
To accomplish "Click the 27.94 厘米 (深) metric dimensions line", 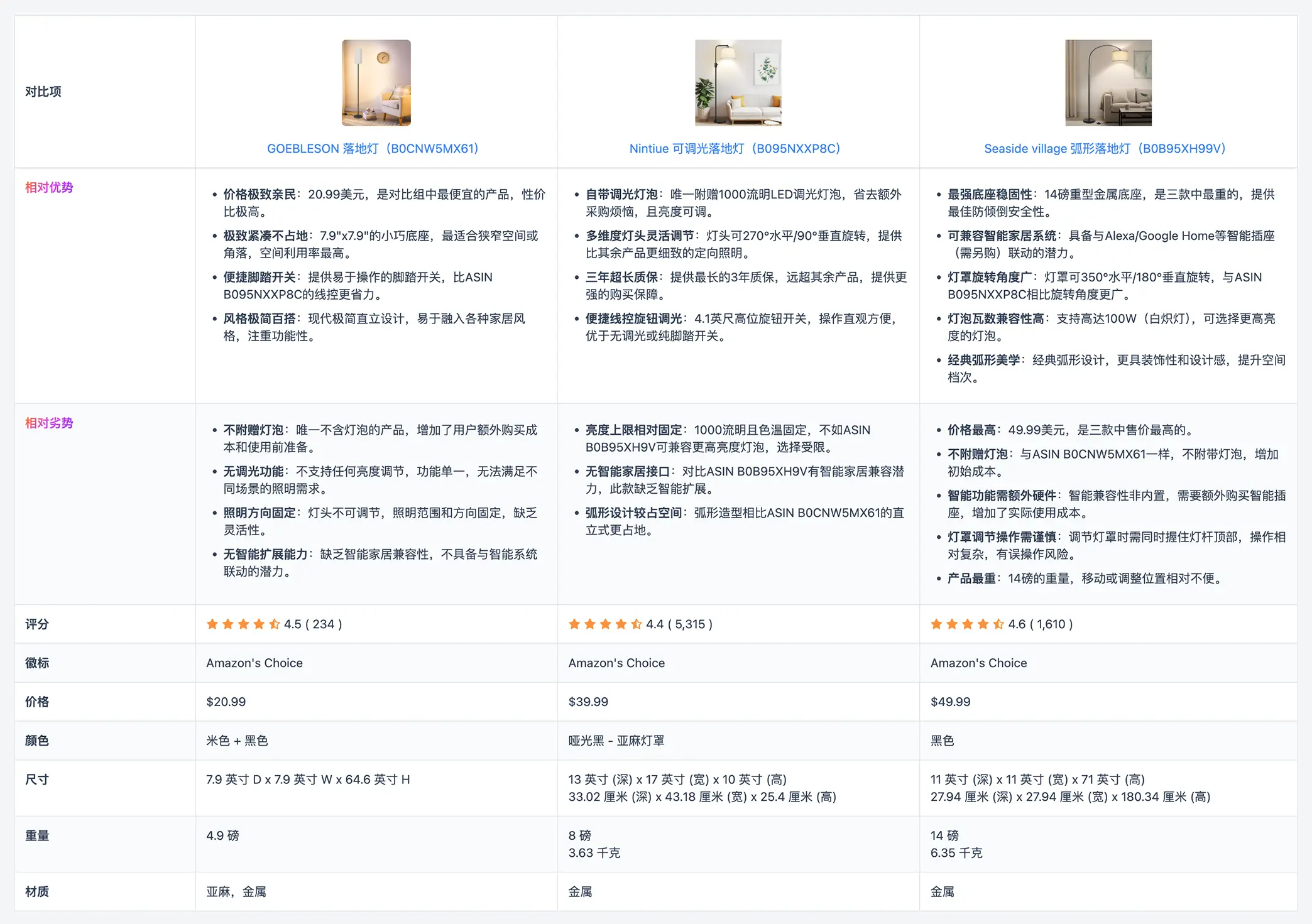I will [x=1070, y=797].
